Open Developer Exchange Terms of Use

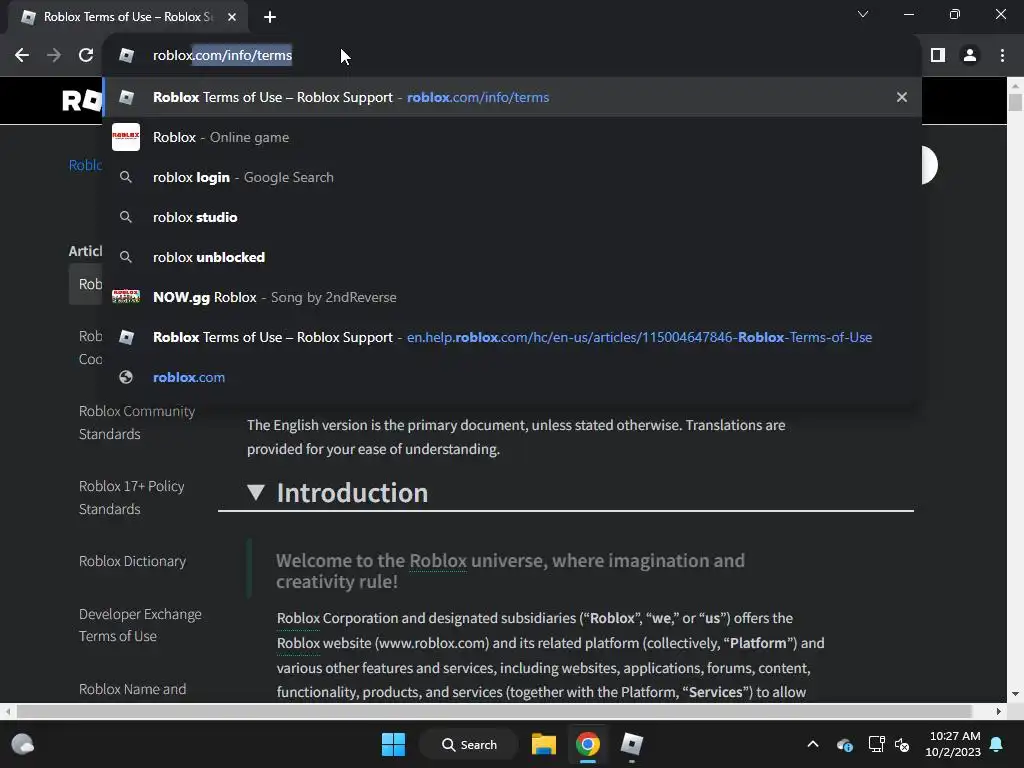pyautogui.click(x=140, y=625)
